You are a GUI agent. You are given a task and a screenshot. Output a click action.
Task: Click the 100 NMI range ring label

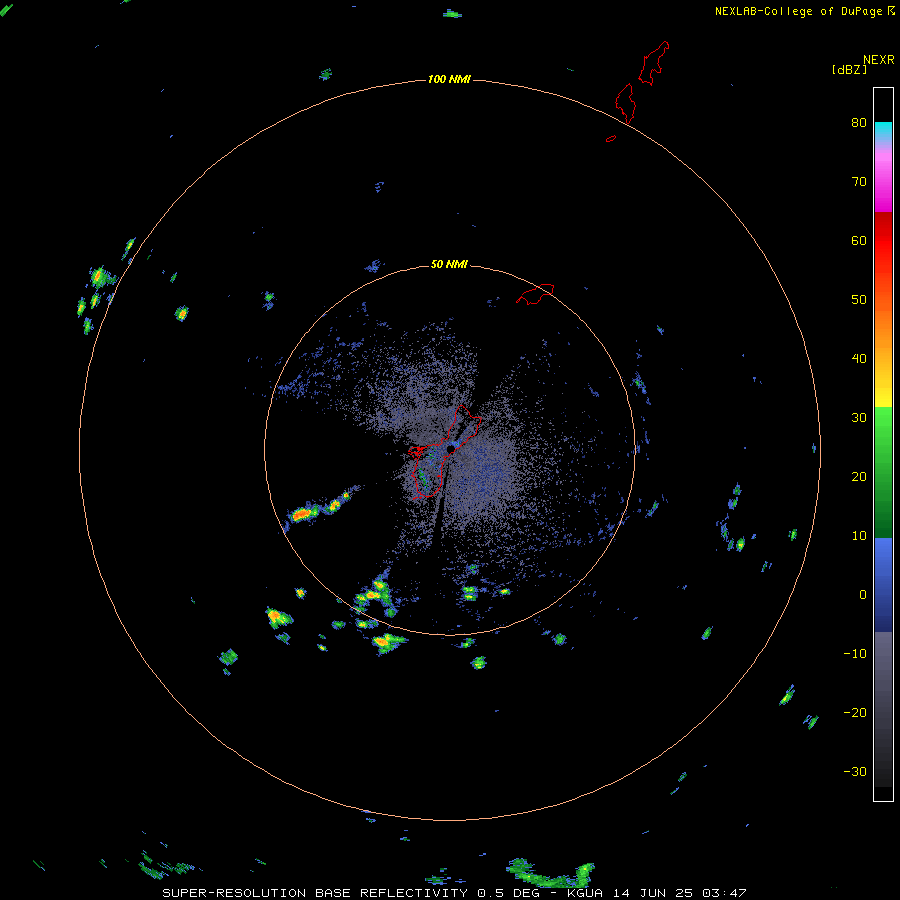point(449,79)
